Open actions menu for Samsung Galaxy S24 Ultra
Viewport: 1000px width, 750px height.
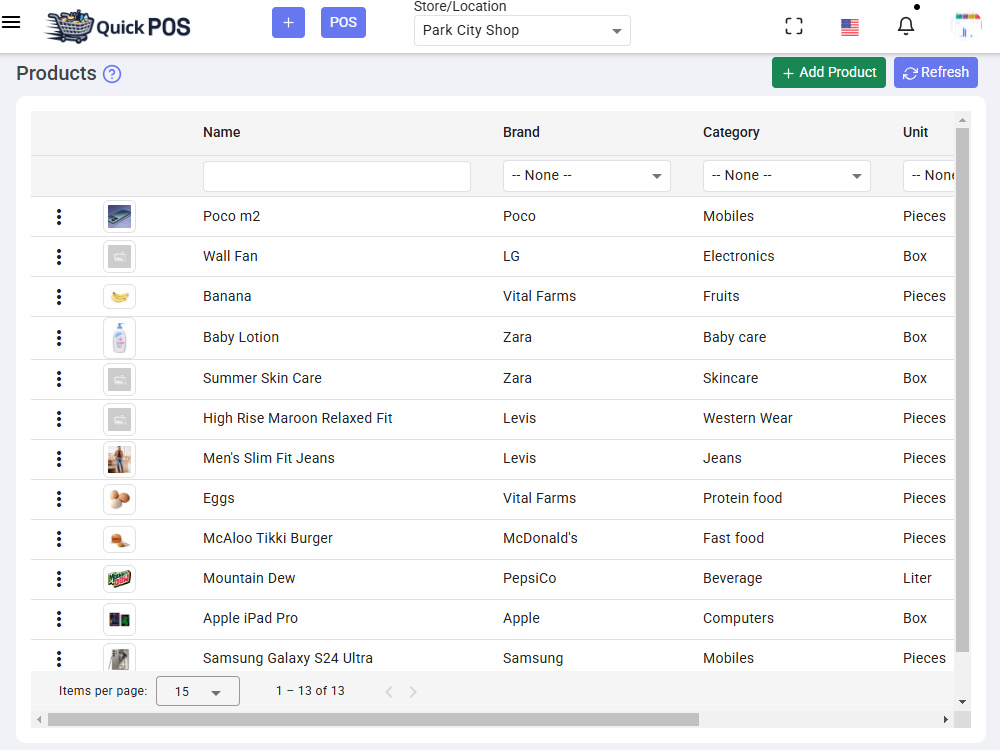[x=59, y=659]
